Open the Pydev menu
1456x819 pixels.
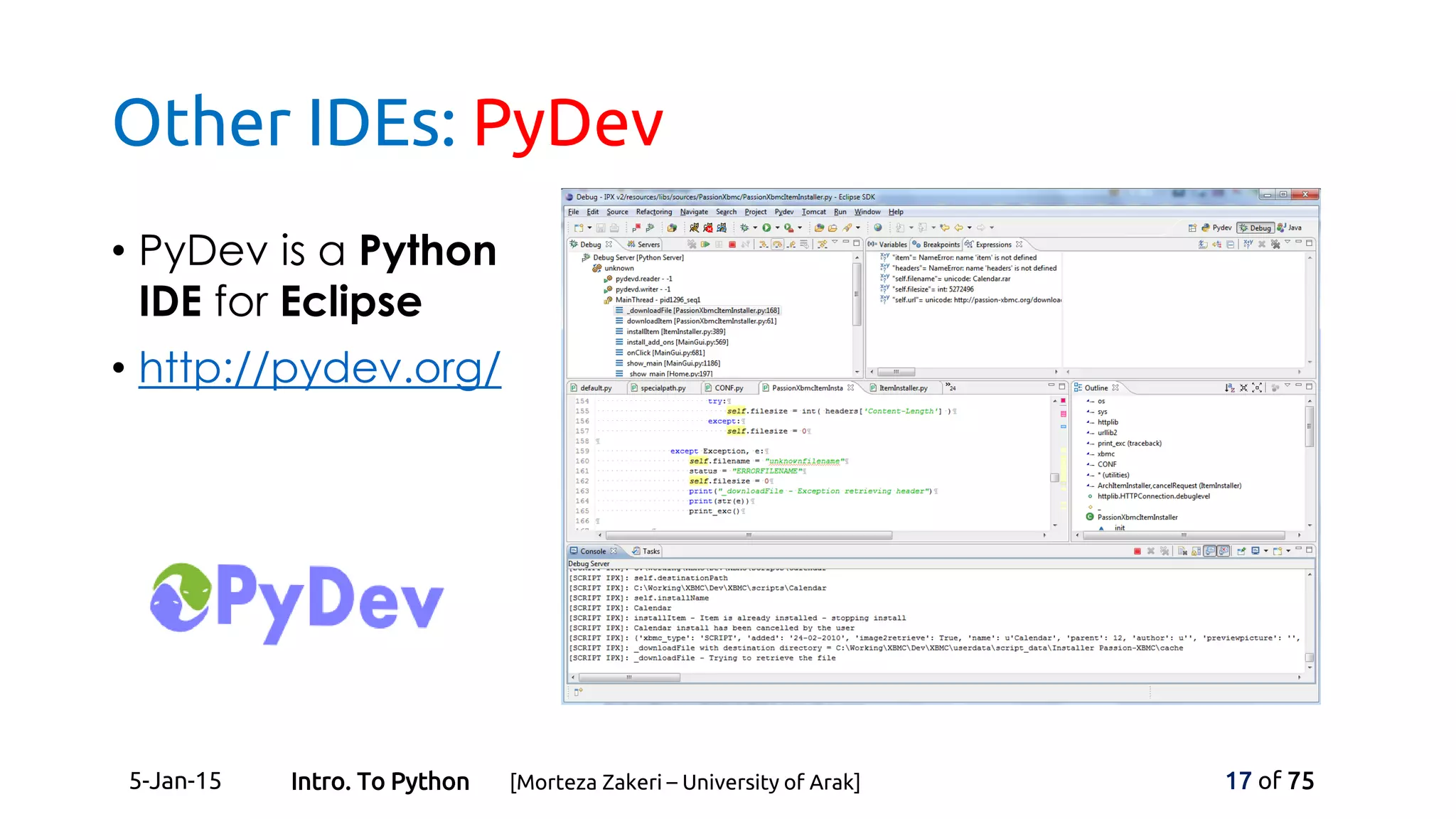click(x=783, y=212)
